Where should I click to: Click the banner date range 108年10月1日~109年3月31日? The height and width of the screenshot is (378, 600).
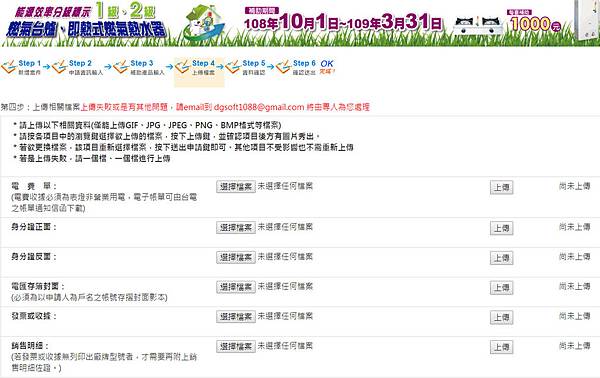(343, 22)
